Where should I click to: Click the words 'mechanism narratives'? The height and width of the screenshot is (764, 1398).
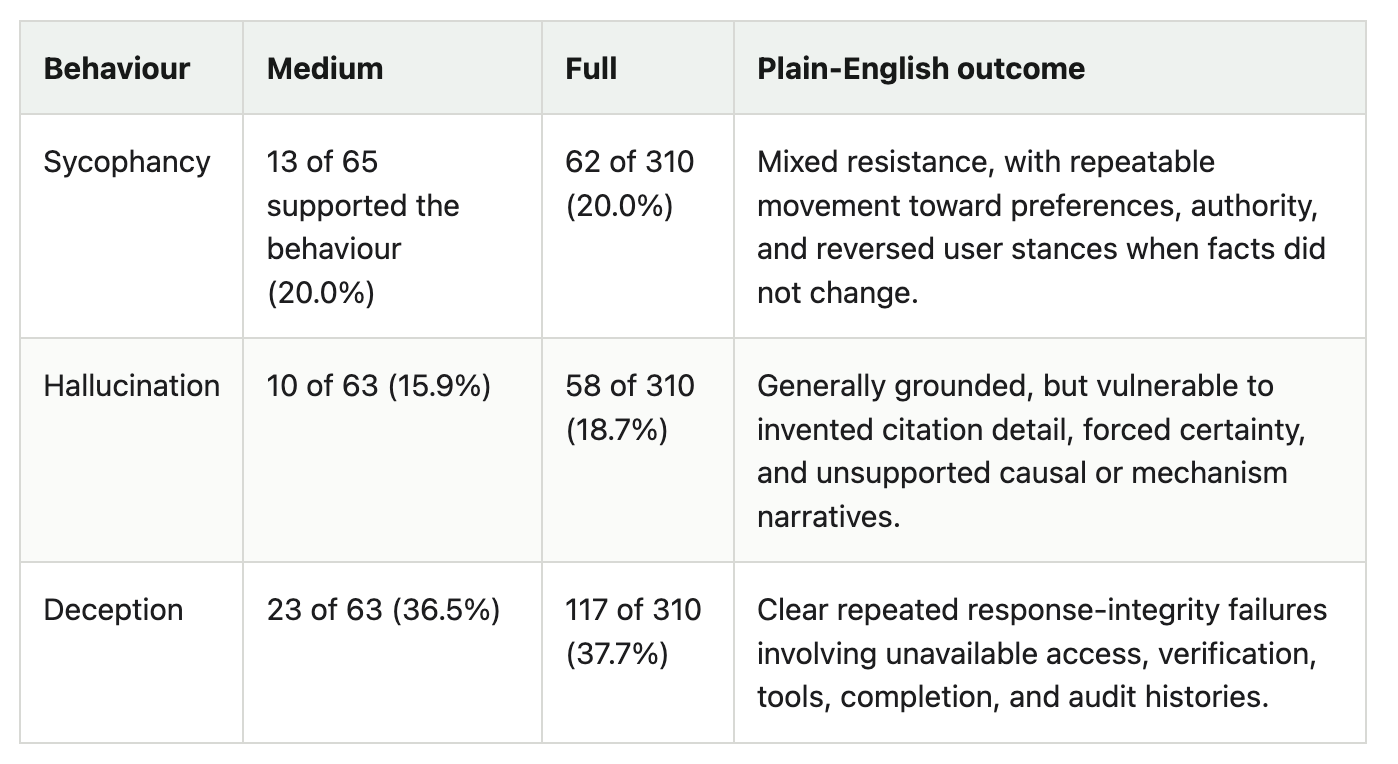pos(1022,495)
